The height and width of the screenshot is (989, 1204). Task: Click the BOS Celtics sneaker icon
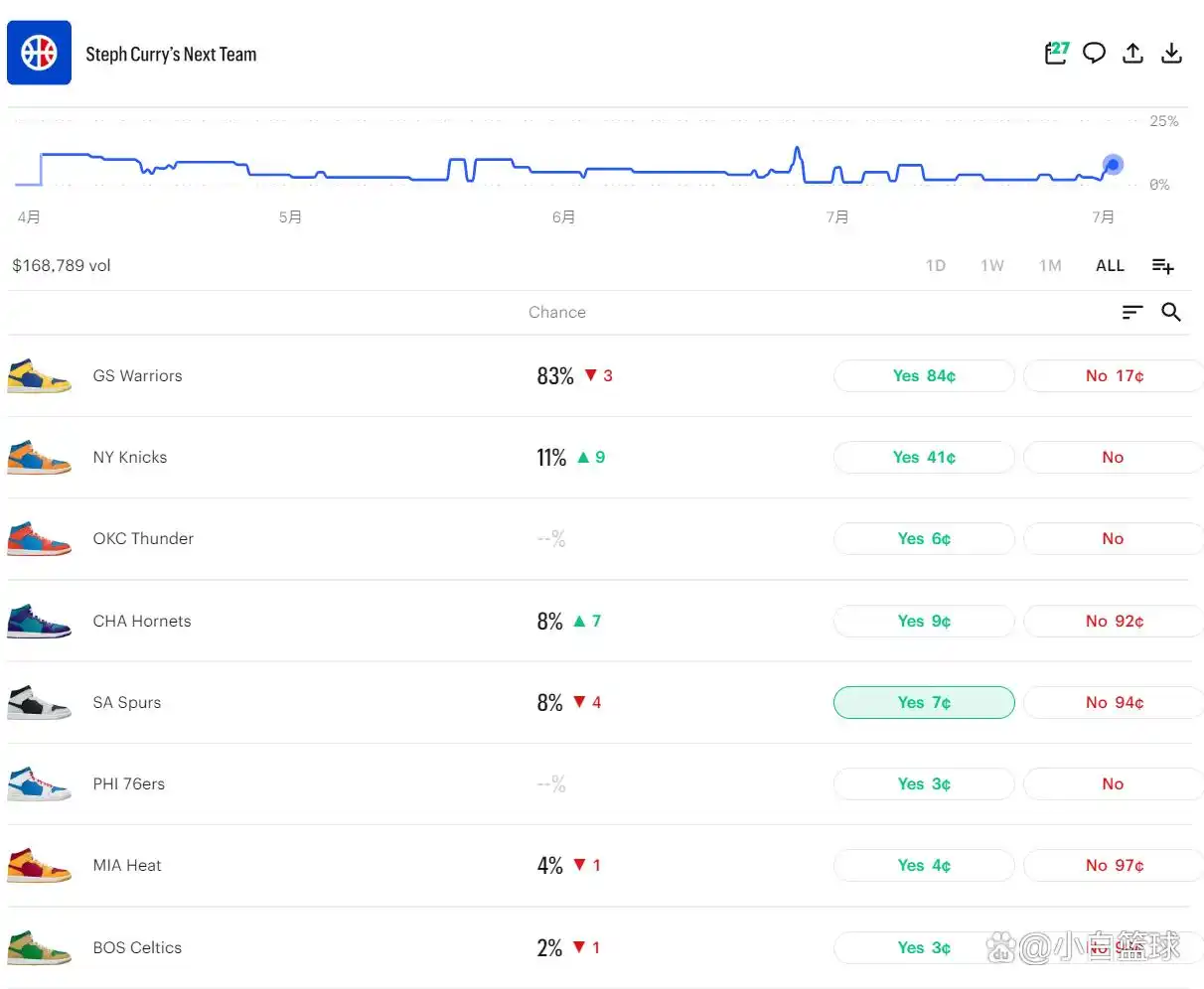(x=39, y=947)
